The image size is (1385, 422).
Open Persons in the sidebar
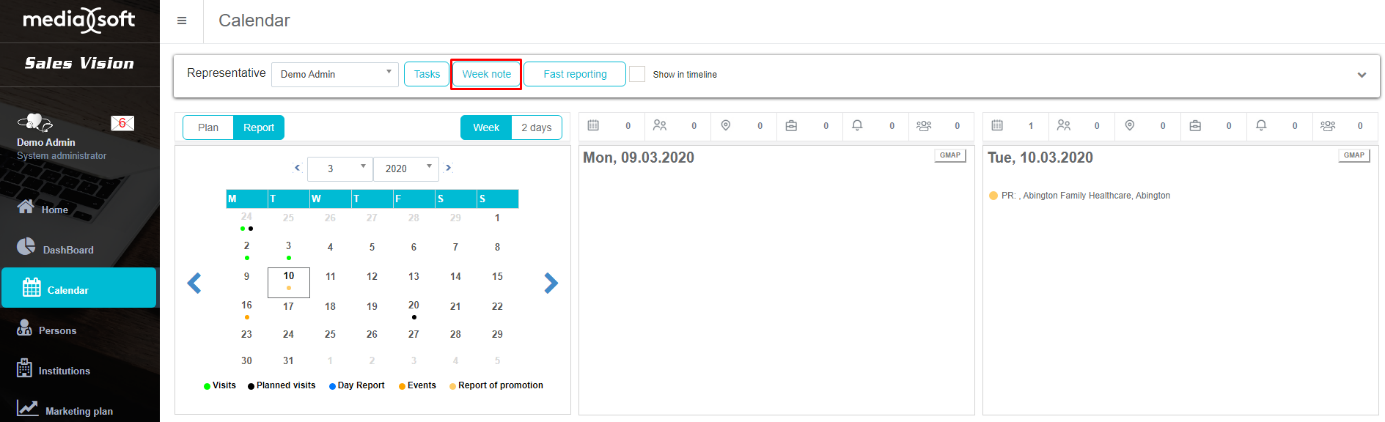pos(58,330)
